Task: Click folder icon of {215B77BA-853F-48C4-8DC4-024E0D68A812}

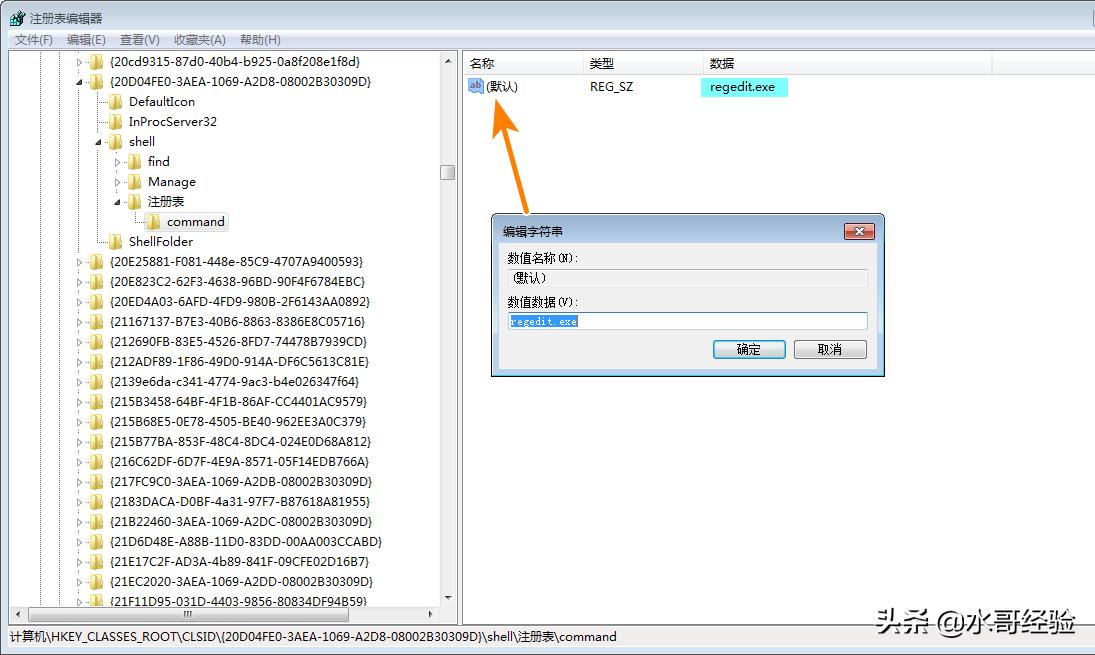Action: pyautogui.click(x=96, y=442)
